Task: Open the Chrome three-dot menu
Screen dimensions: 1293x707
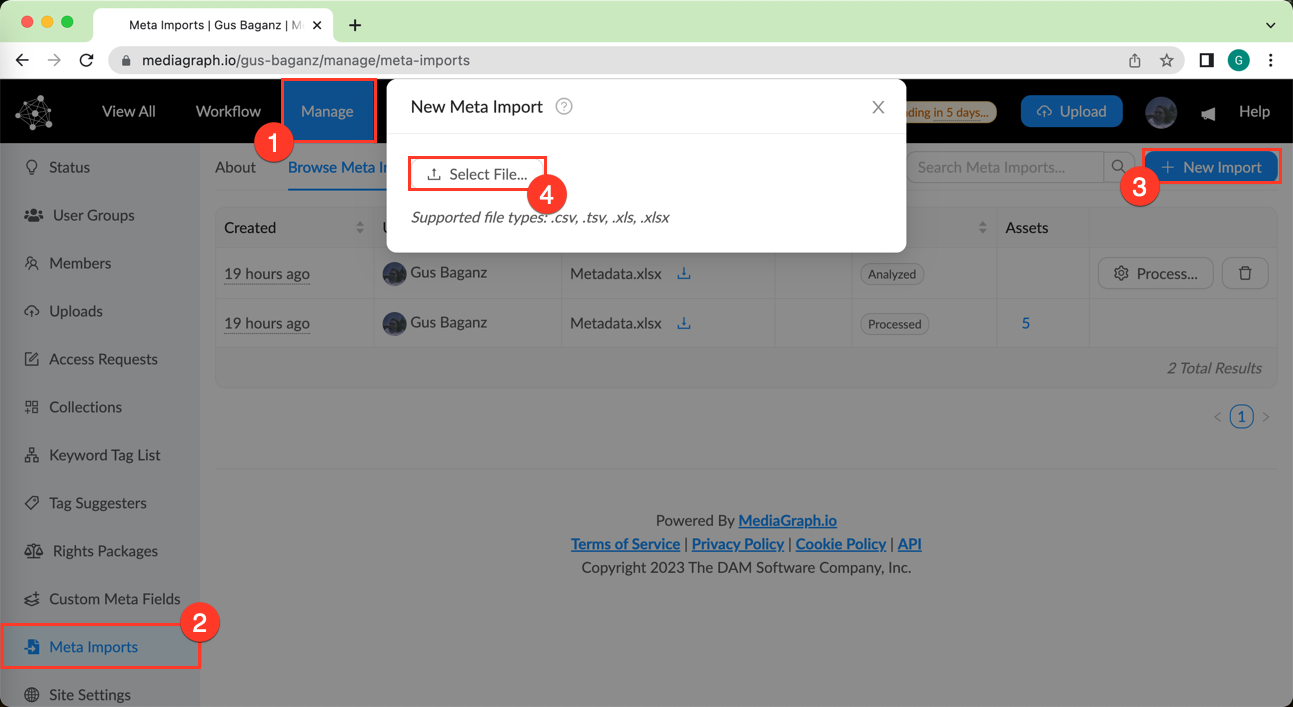Action: click(1270, 60)
